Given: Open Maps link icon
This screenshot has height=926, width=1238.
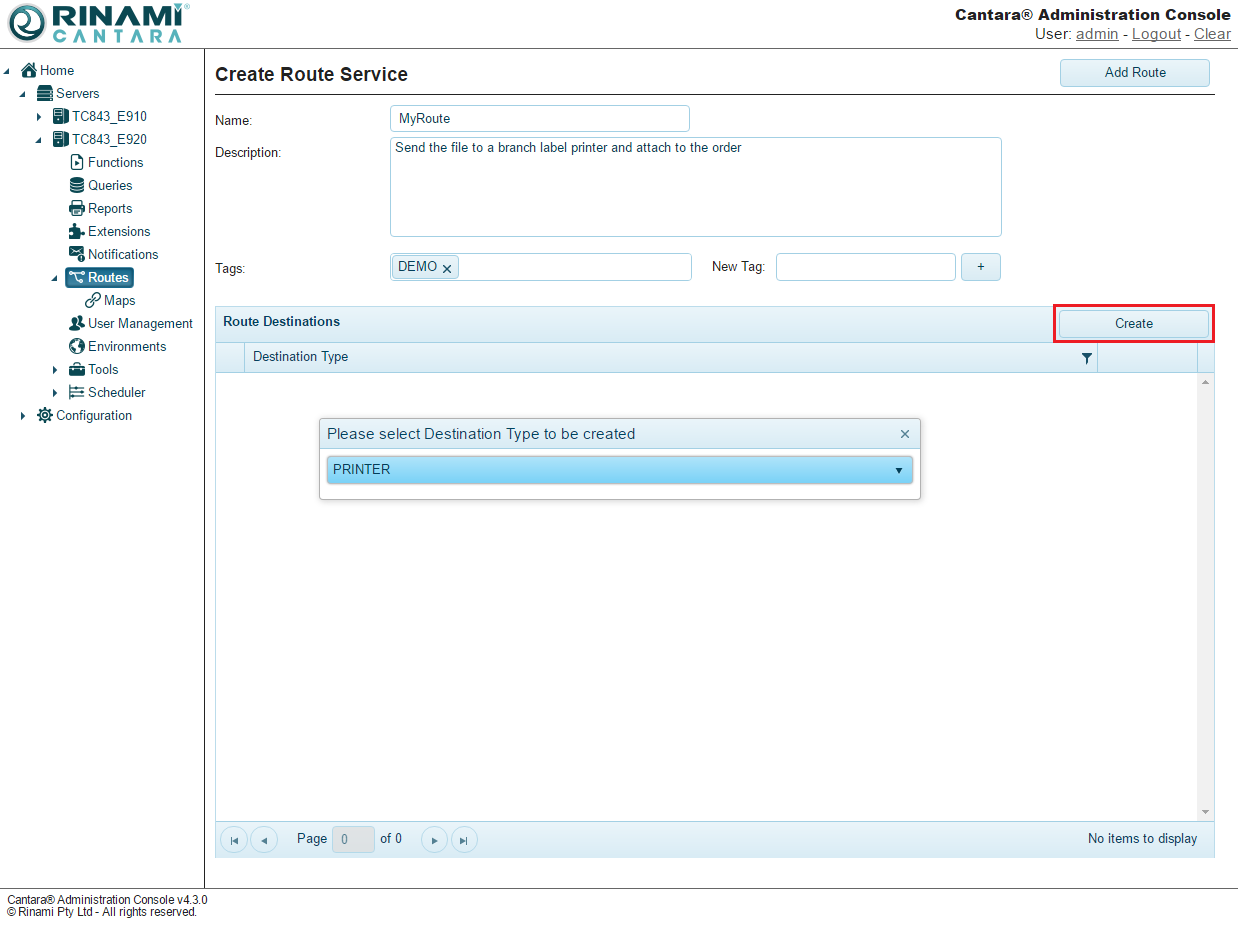Looking at the screenshot, I should point(93,300).
